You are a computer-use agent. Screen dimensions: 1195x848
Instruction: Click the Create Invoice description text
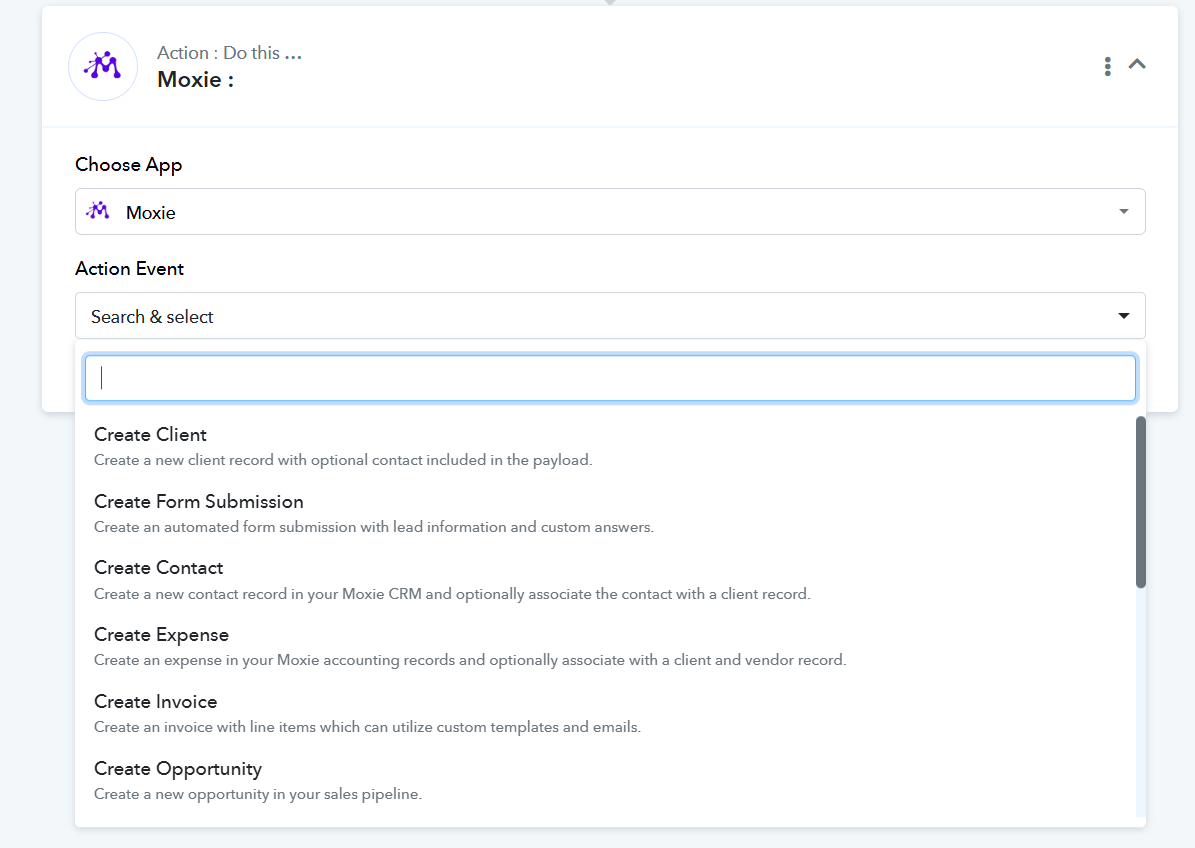click(367, 727)
